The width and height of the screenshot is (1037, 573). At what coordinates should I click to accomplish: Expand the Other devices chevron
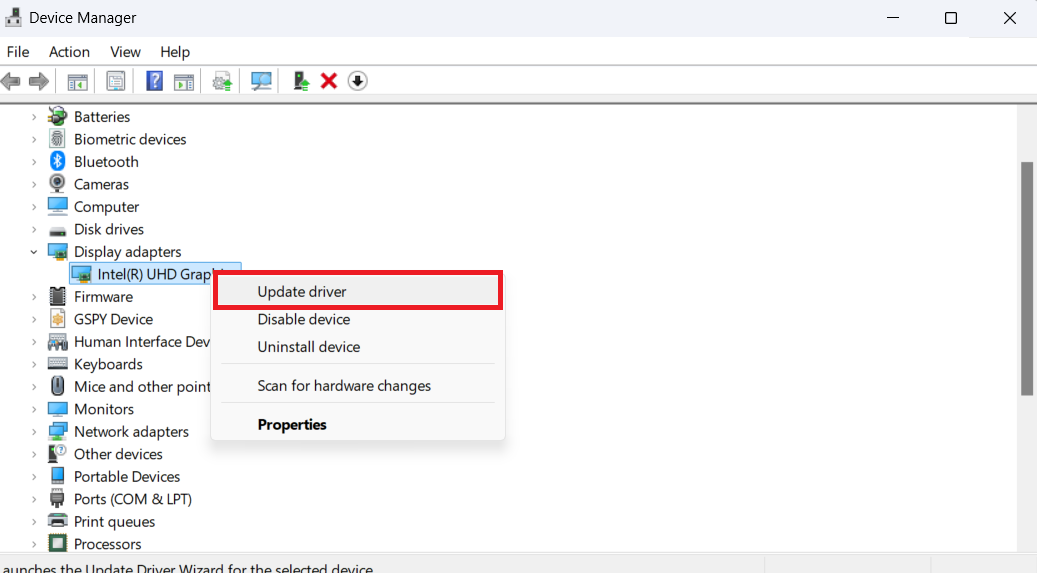click(x=34, y=455)
